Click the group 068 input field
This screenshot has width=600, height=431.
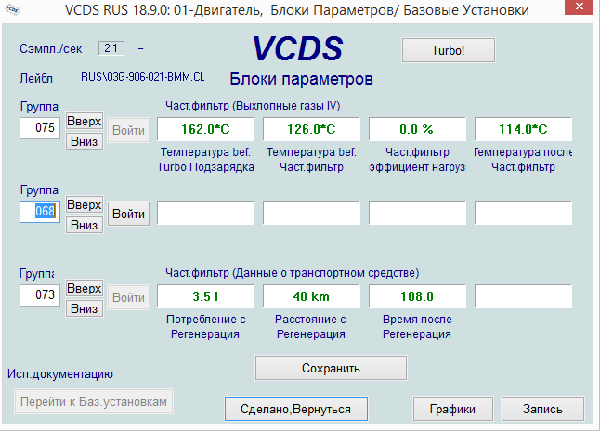pos(40,211)
